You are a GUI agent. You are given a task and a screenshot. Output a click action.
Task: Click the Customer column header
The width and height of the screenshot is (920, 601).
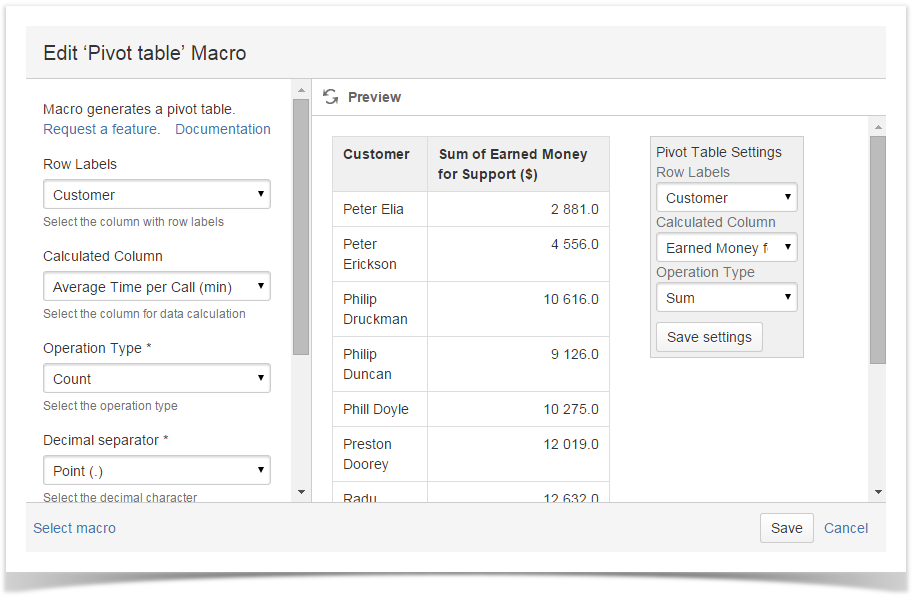[x=376, y=155]
